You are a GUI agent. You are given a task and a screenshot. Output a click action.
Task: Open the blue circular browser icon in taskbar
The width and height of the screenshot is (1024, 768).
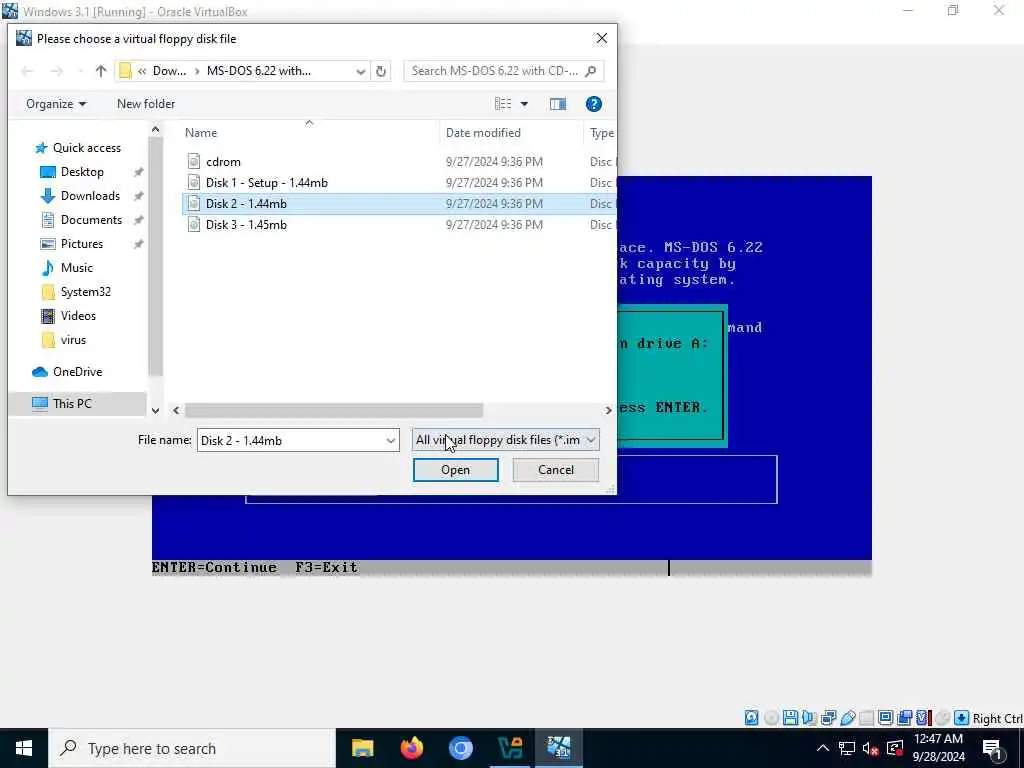(460, 748)
